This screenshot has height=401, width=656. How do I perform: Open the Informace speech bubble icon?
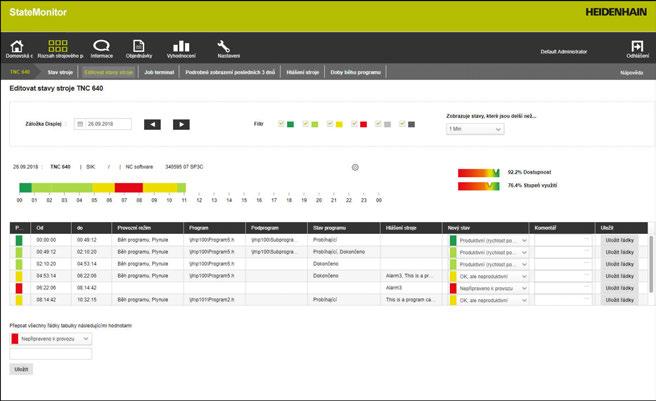click(101, 46)
